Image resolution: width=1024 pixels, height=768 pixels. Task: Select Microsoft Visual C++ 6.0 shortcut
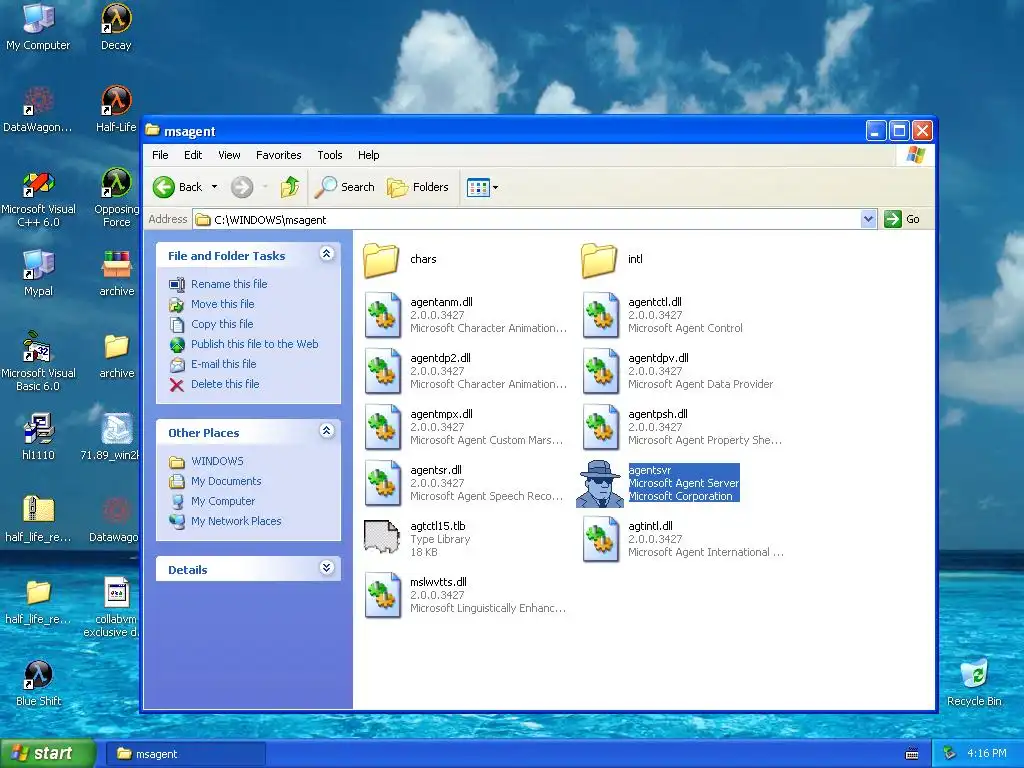point(39,199)
